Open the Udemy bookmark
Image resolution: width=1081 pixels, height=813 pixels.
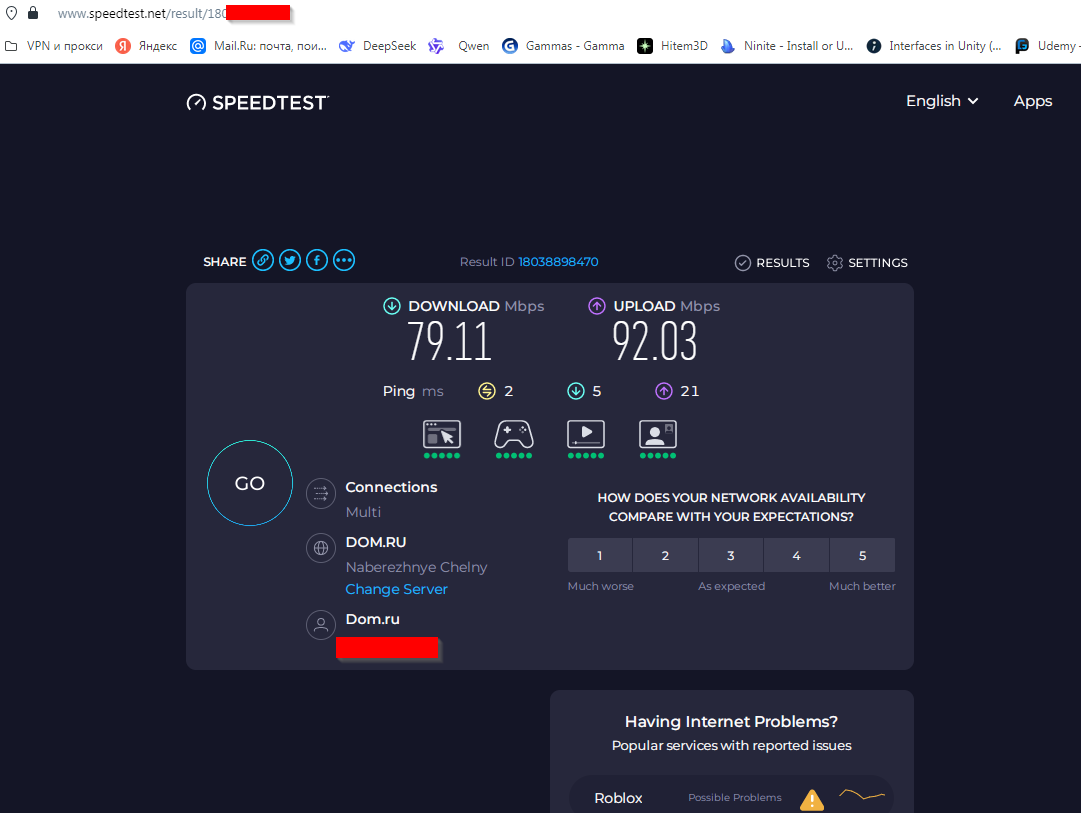click(1047, 46)
